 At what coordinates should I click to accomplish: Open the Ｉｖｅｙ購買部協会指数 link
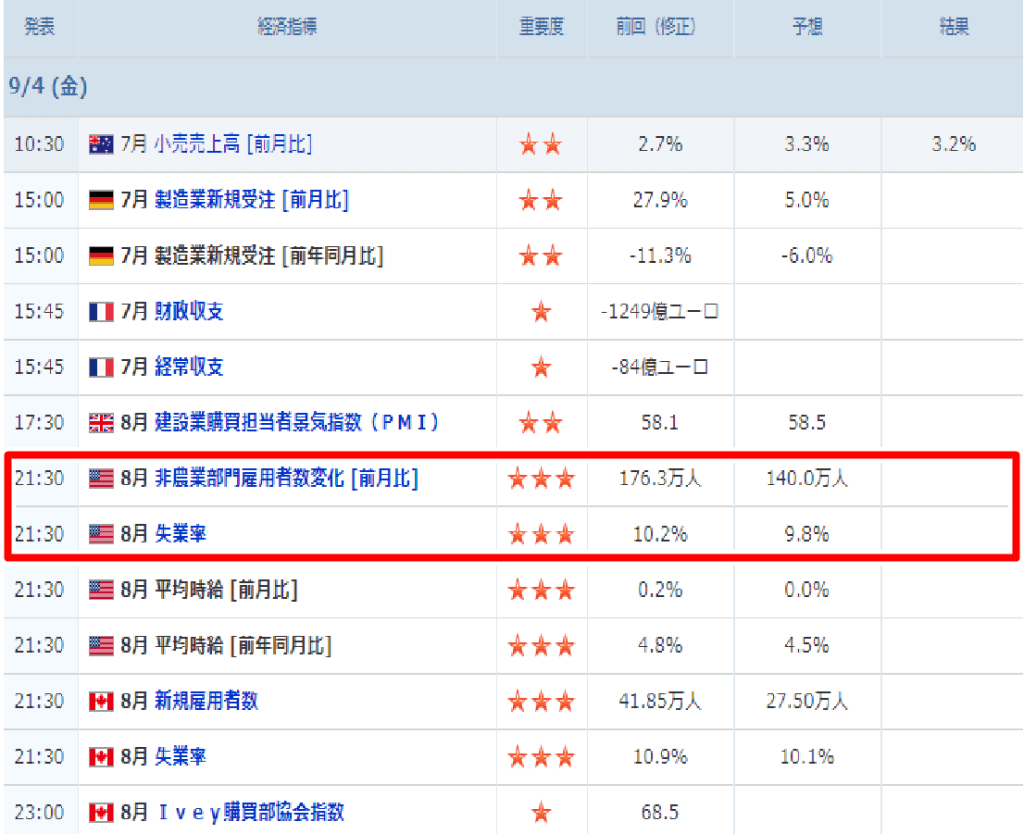coord(250,812)
